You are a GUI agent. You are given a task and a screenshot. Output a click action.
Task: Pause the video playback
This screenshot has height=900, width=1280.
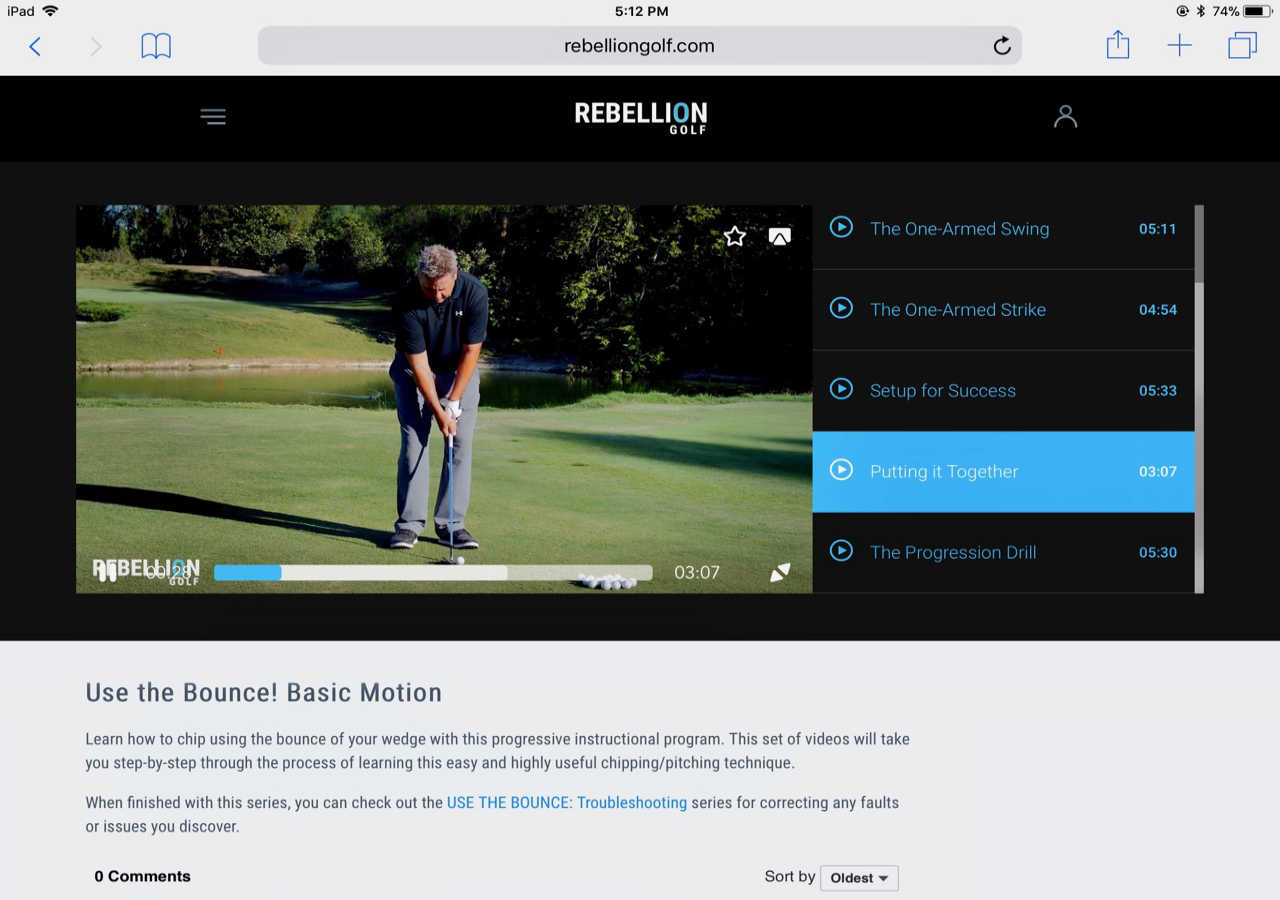(106, 572)
